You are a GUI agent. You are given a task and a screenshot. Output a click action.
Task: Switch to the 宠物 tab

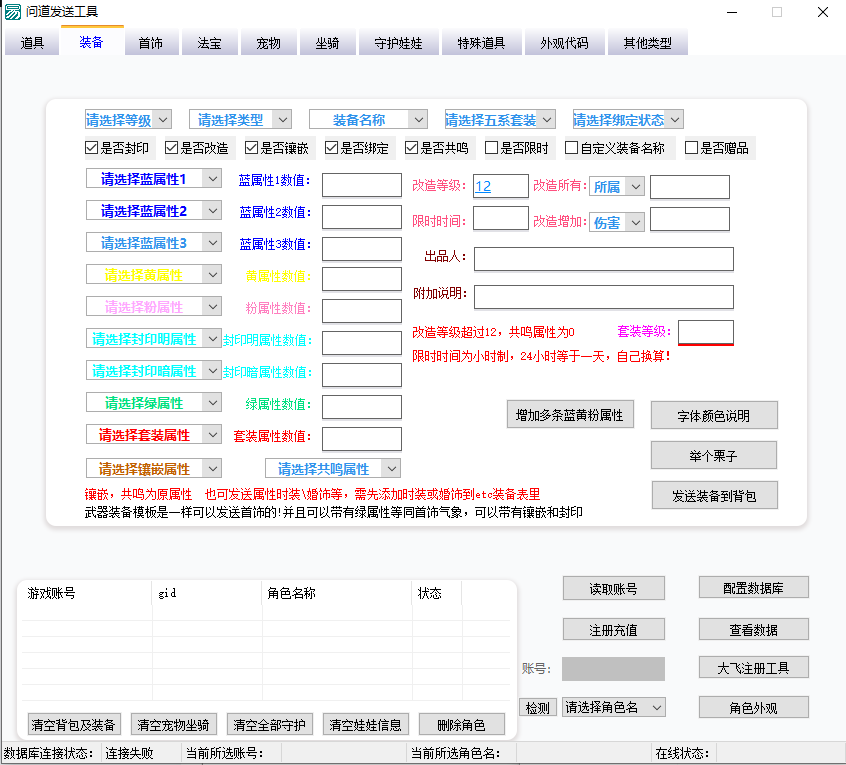pyautogui.click(x=268, y=43)
